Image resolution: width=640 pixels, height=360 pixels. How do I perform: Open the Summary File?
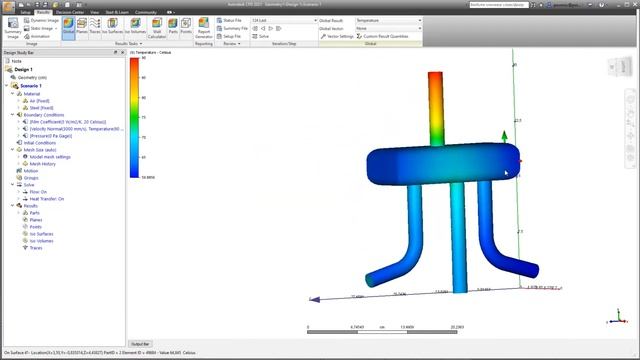coord(232,29)
